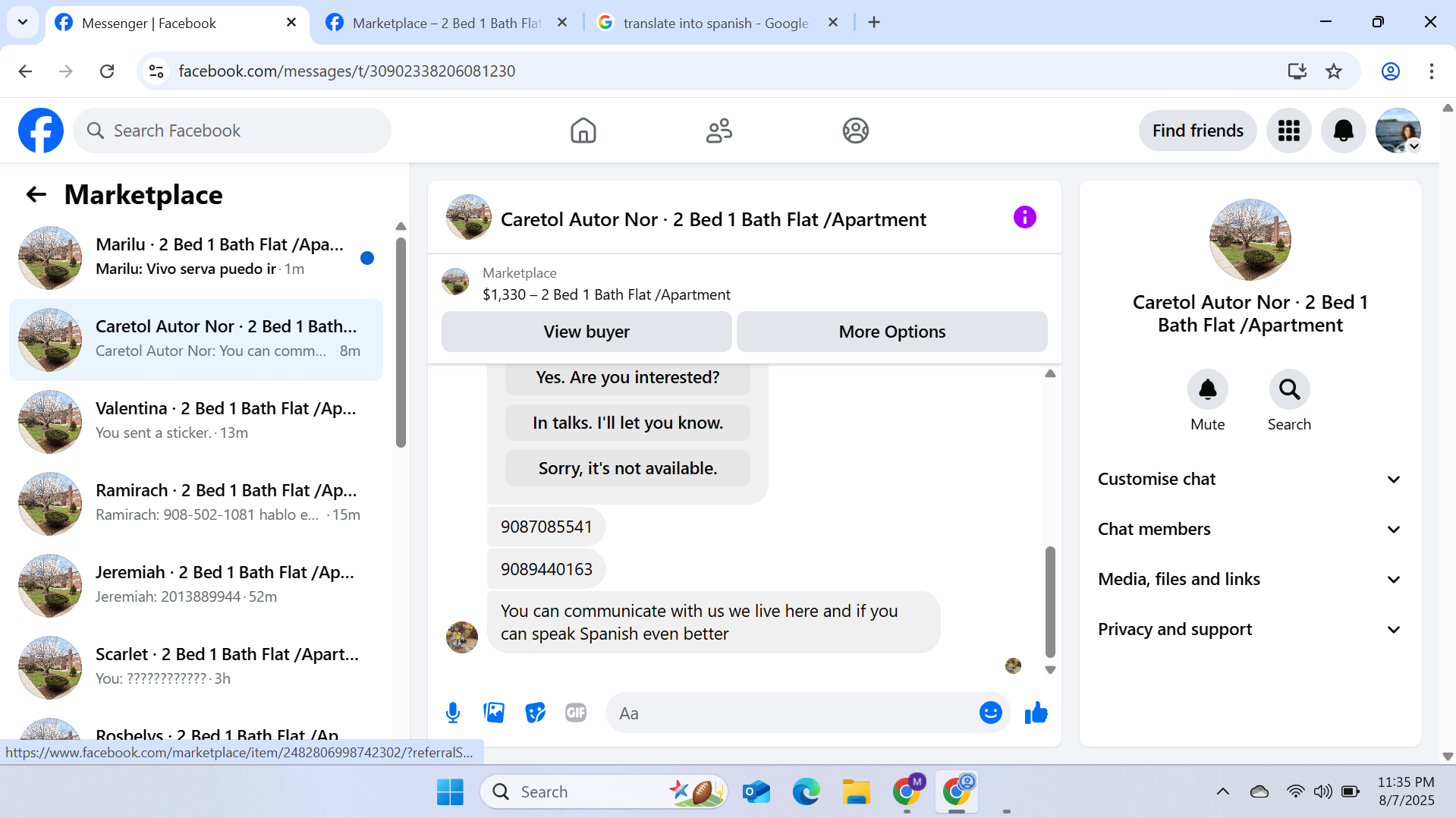Open Valentina conversation in the list
This screenshot has width=1456, height=818.
pos(196,422)
